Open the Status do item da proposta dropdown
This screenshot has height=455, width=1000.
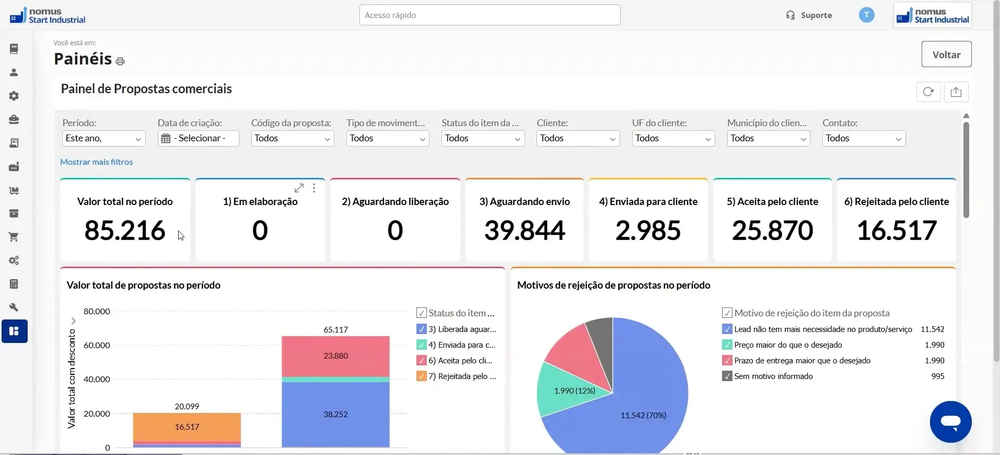pos(483,138)
